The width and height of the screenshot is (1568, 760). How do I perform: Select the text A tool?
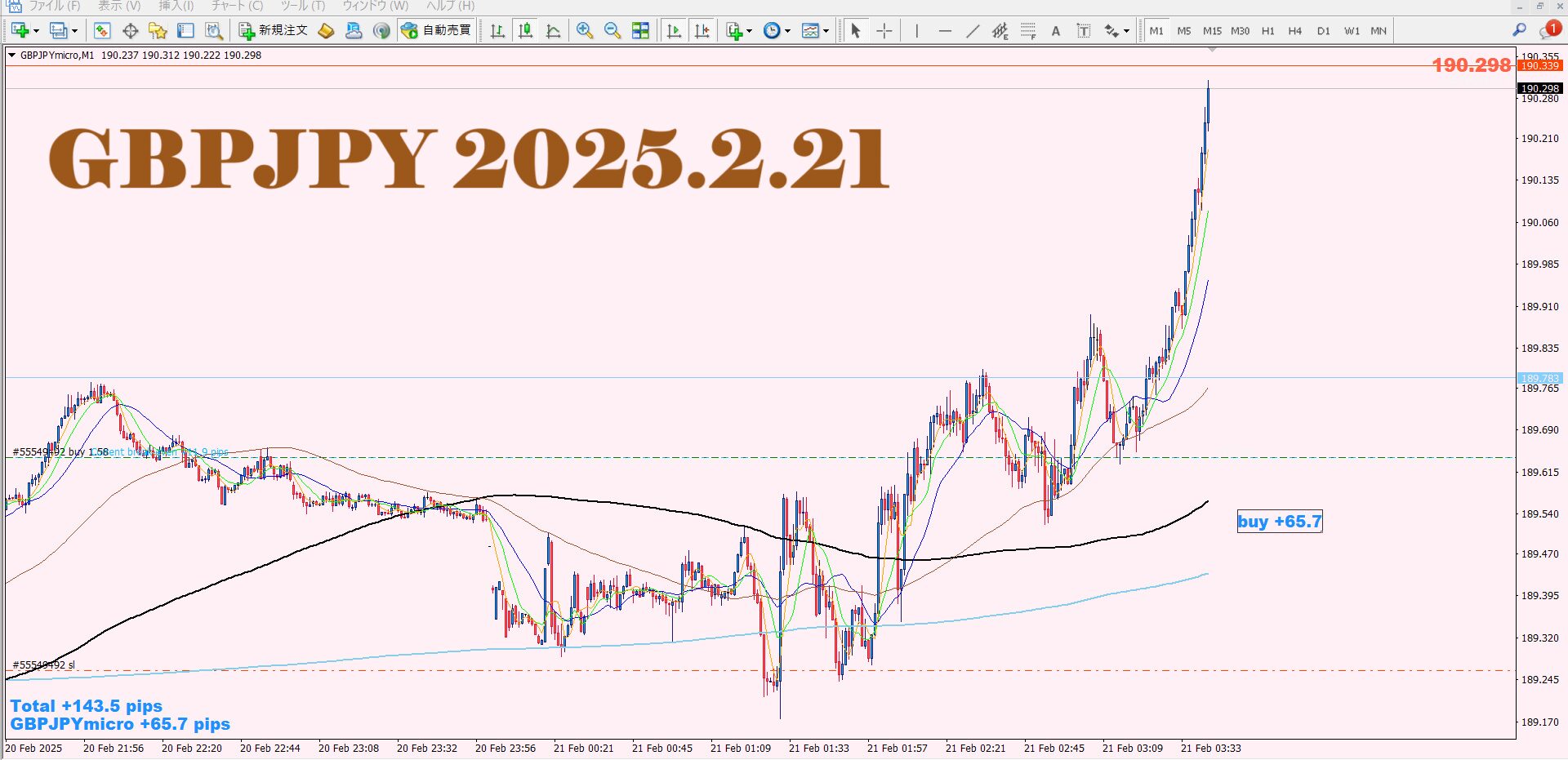(x=1056, y=31)
